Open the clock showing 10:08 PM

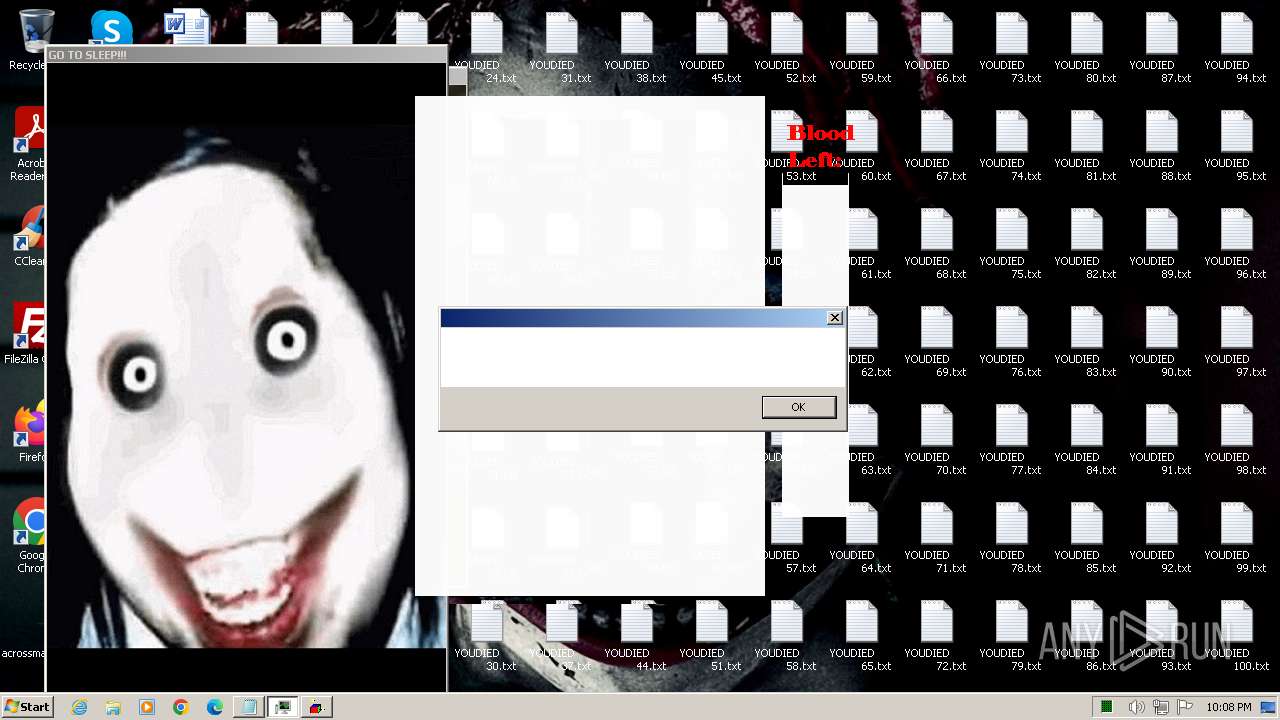pos(1229,707)
